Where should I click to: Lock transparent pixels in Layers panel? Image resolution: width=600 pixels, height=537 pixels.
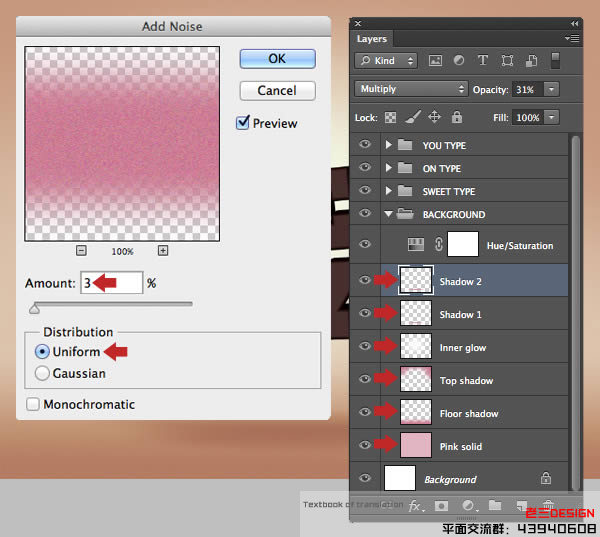click(x=391, y=117)
